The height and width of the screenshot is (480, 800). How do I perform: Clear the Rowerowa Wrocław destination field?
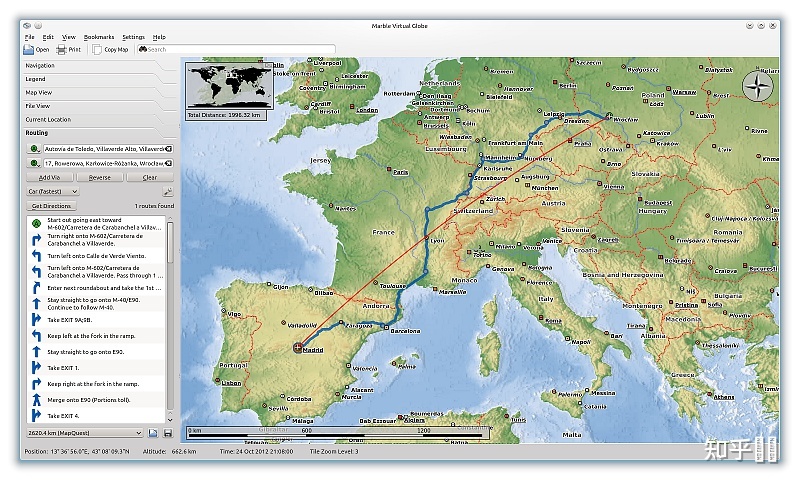click(168, 163)
